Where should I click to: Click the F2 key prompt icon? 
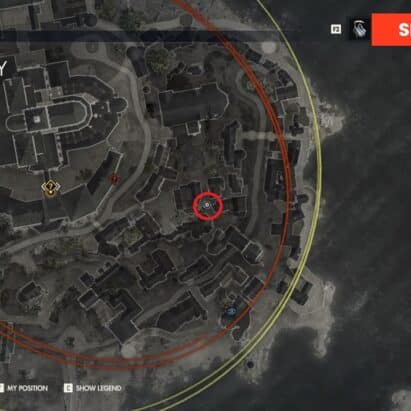(x=336, y=29)
